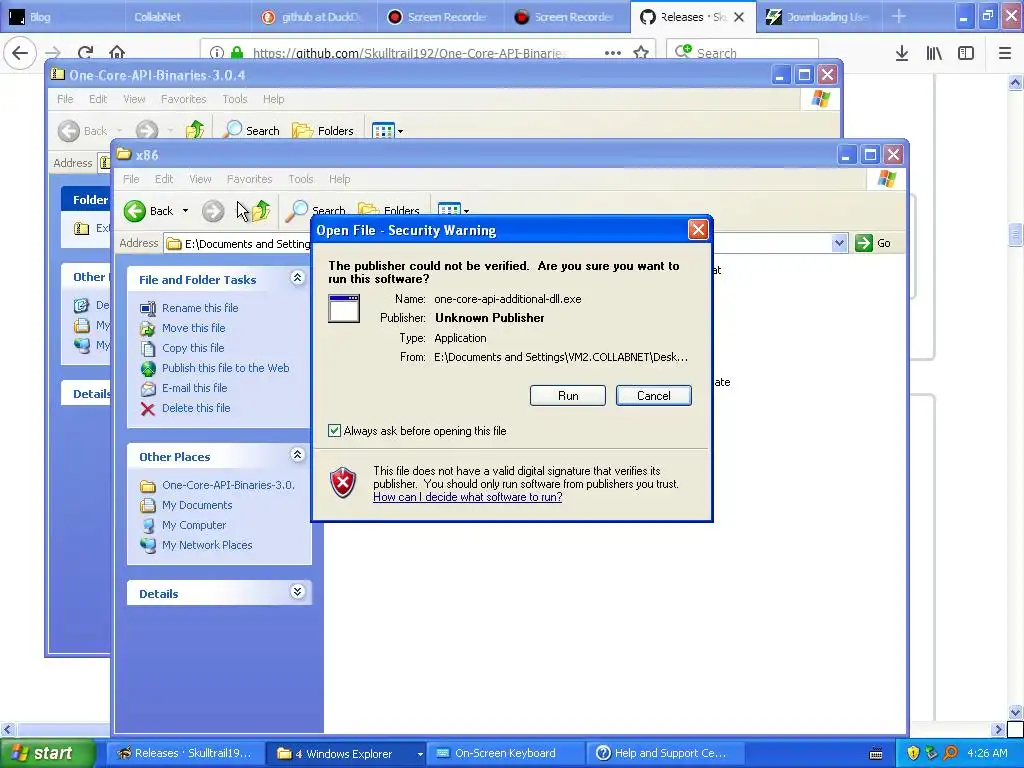Open Edit menu in x86 window
This screenshot has width=1024, height=768.
pyautogui.click(x=164, y=179)
